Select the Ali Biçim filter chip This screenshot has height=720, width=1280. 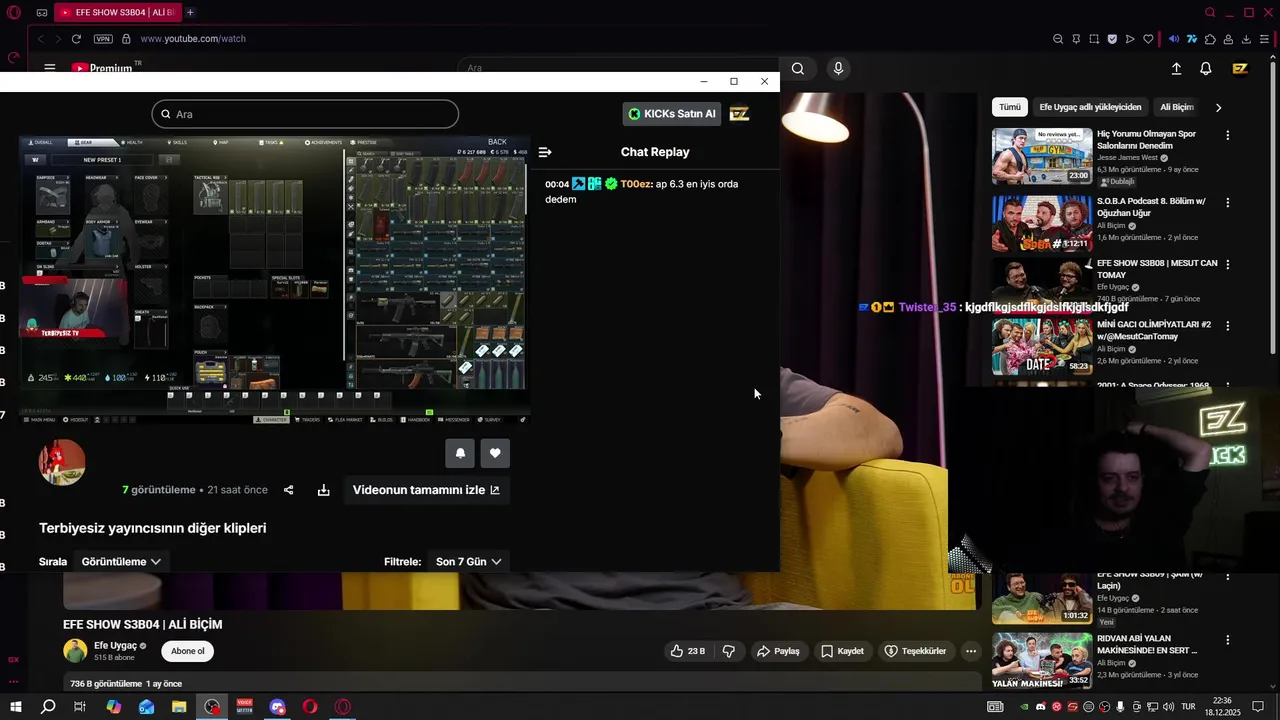[1177, 107]
